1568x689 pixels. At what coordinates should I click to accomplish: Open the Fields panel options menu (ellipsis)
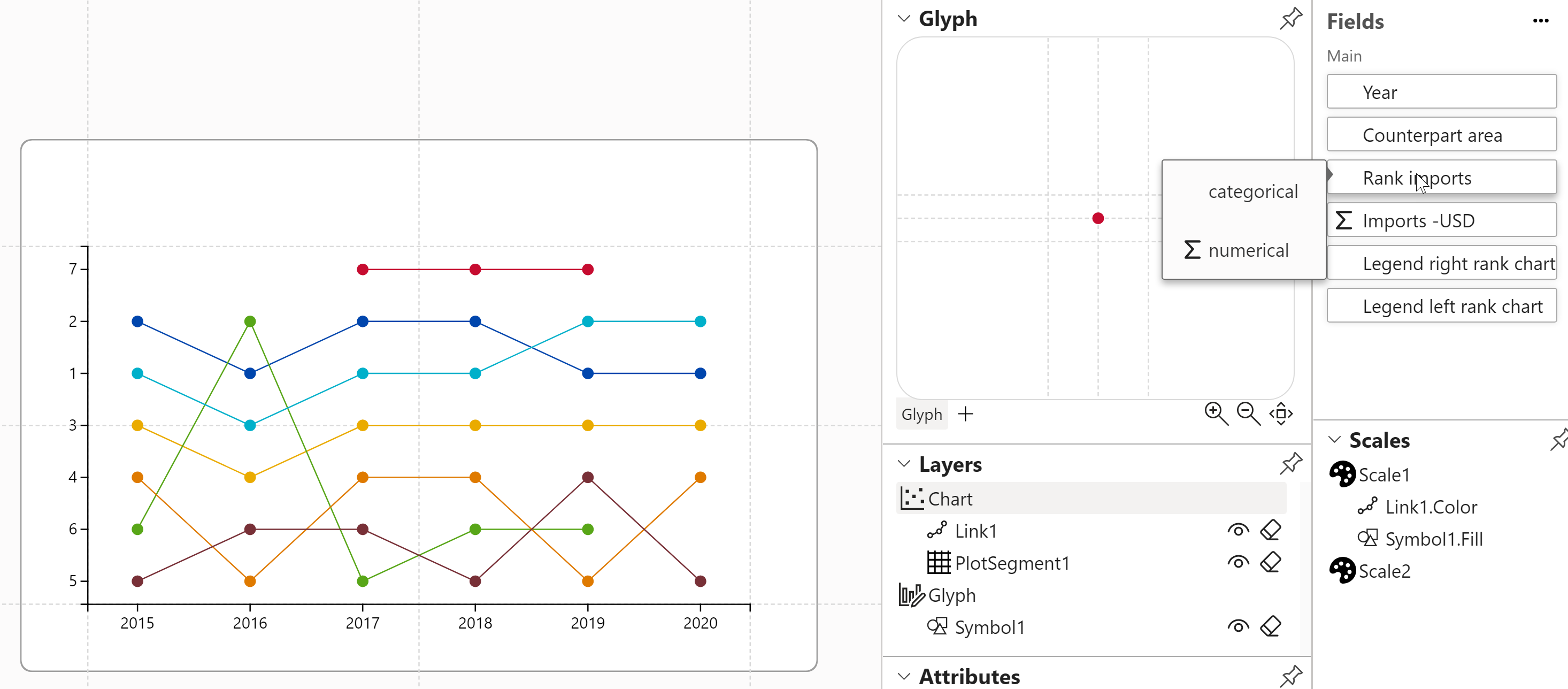coord(1540,21)
